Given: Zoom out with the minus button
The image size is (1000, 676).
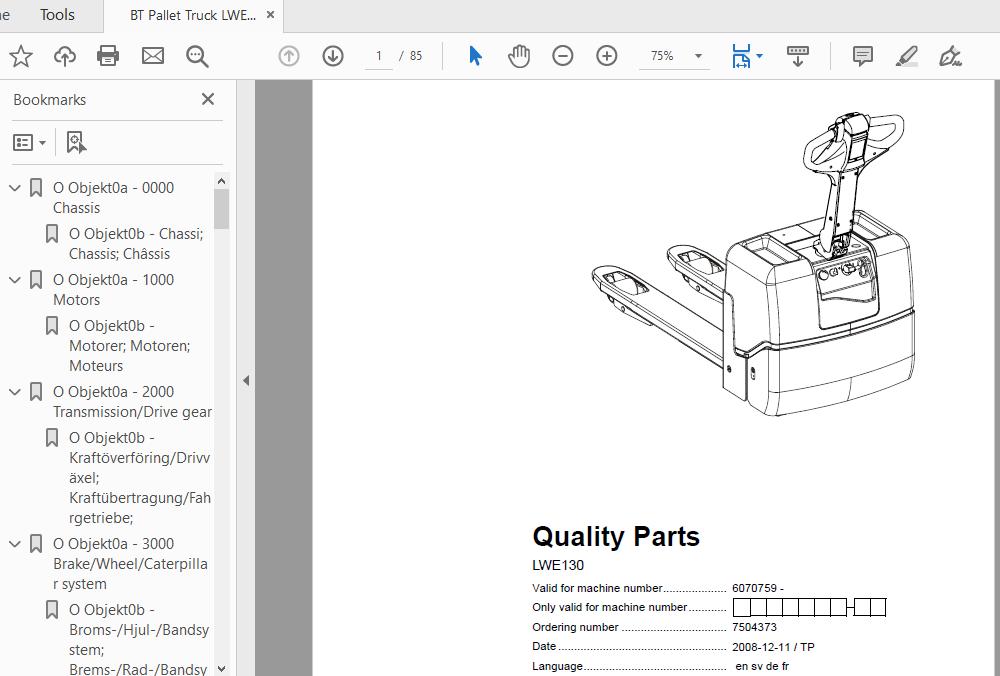Looking at the screenshot, I should tap(563, 56).
